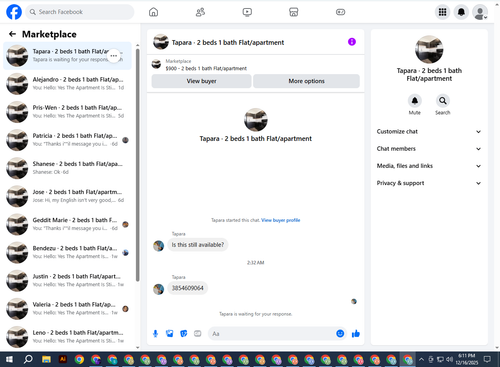500x367 pixels.
Task: Open the Geddit Marie conversation
Action: (x=67, y=224)
